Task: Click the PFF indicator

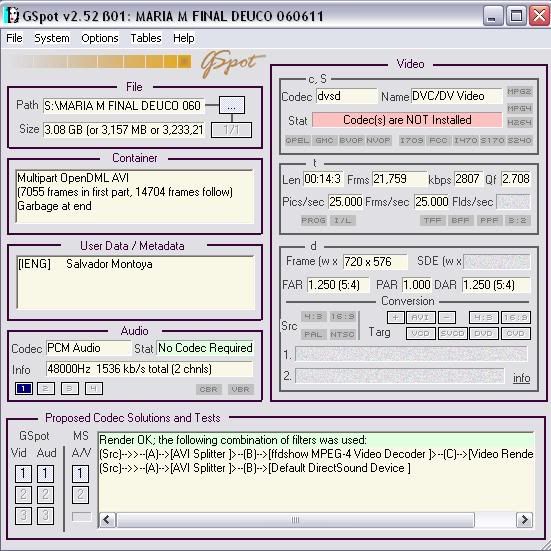Action: (489, 220)
